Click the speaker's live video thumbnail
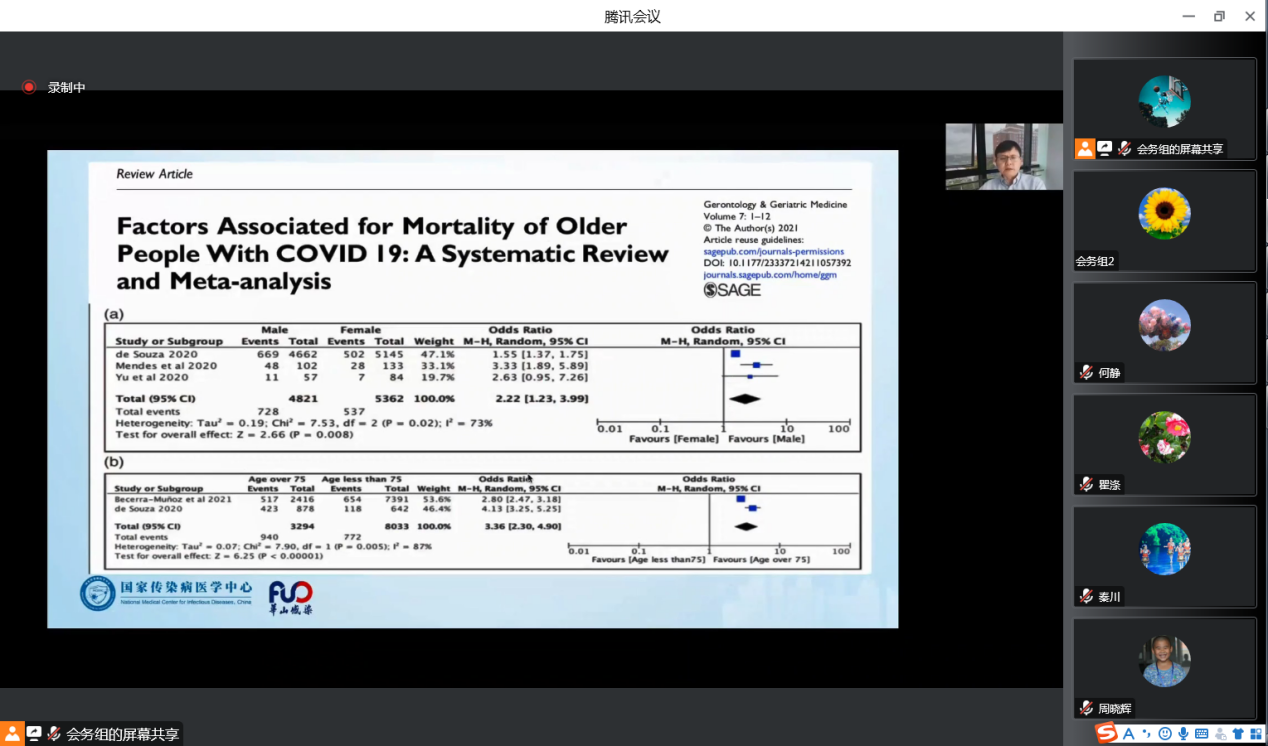 tap(1004, 157)
